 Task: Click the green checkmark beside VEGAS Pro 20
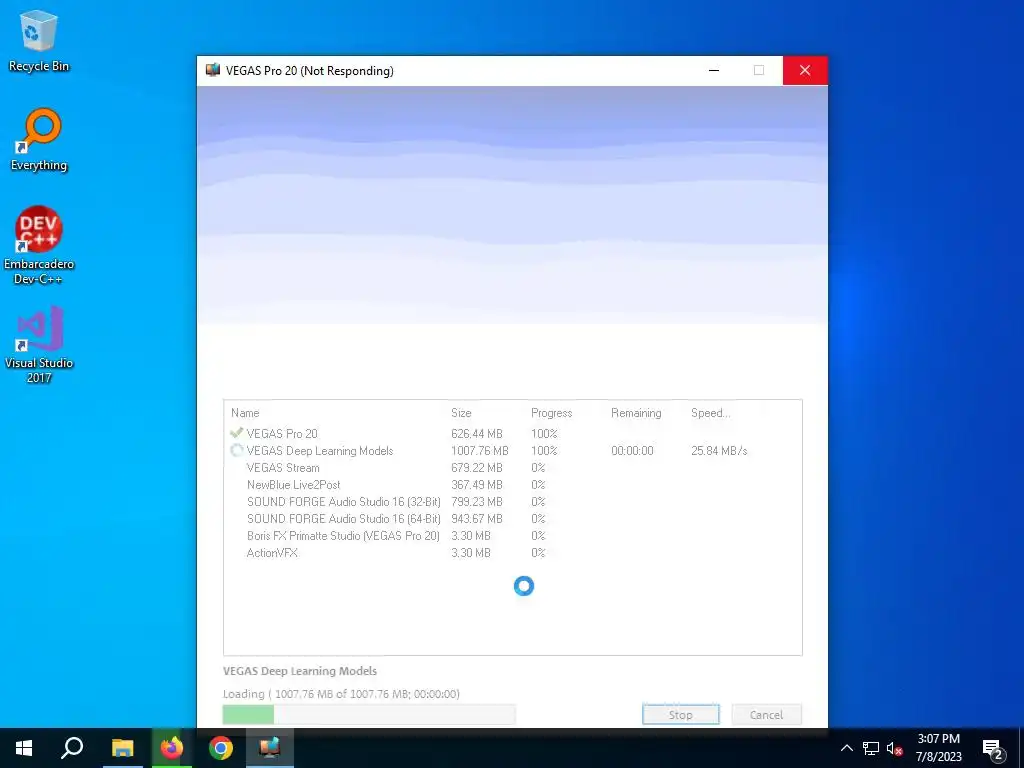(236, 432)
